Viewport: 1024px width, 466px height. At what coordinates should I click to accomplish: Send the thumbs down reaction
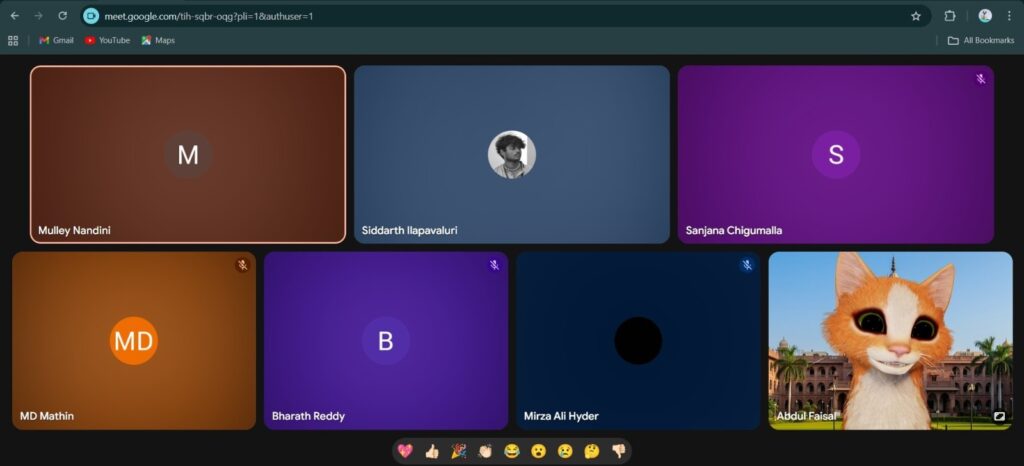(618, 451)
